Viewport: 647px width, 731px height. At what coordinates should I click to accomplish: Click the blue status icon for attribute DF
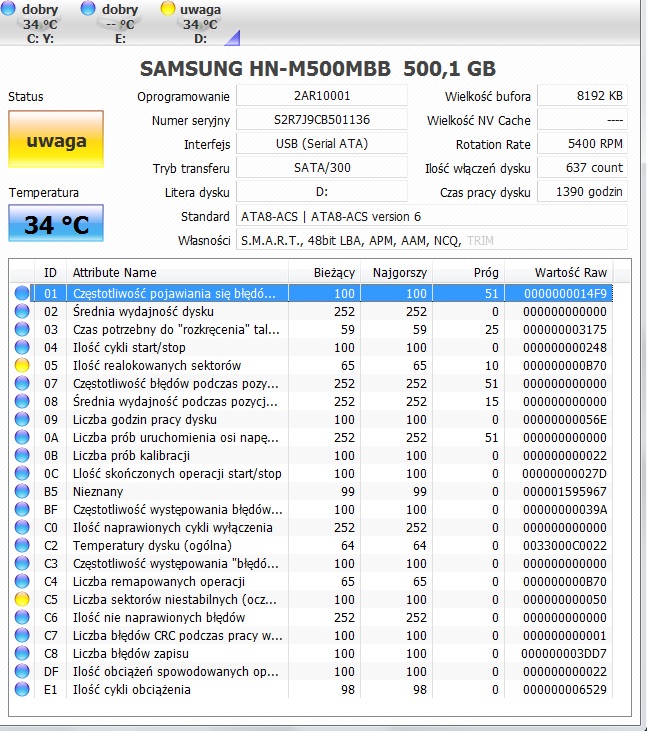[22, 671]
